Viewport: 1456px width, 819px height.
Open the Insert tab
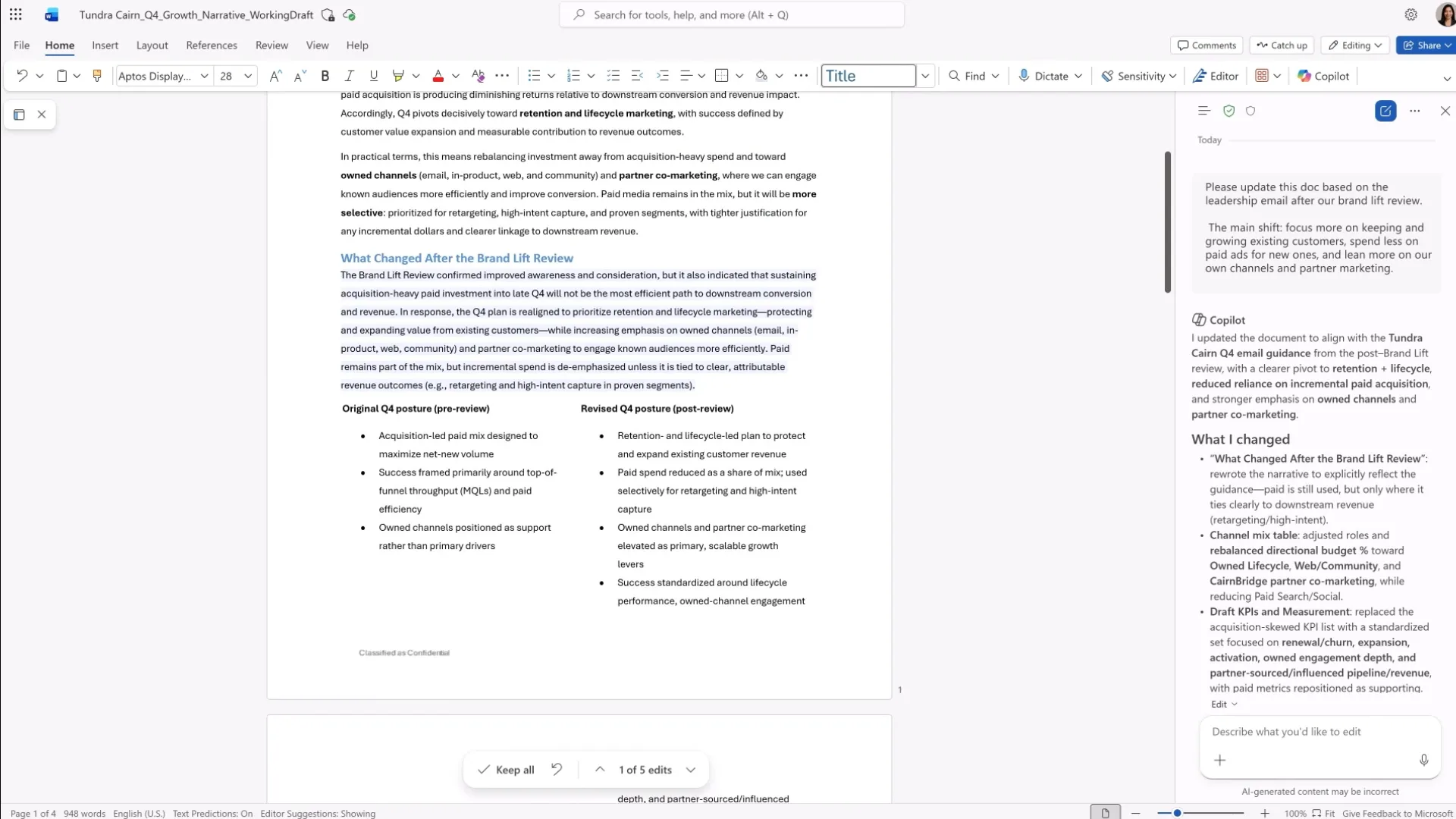105,45
